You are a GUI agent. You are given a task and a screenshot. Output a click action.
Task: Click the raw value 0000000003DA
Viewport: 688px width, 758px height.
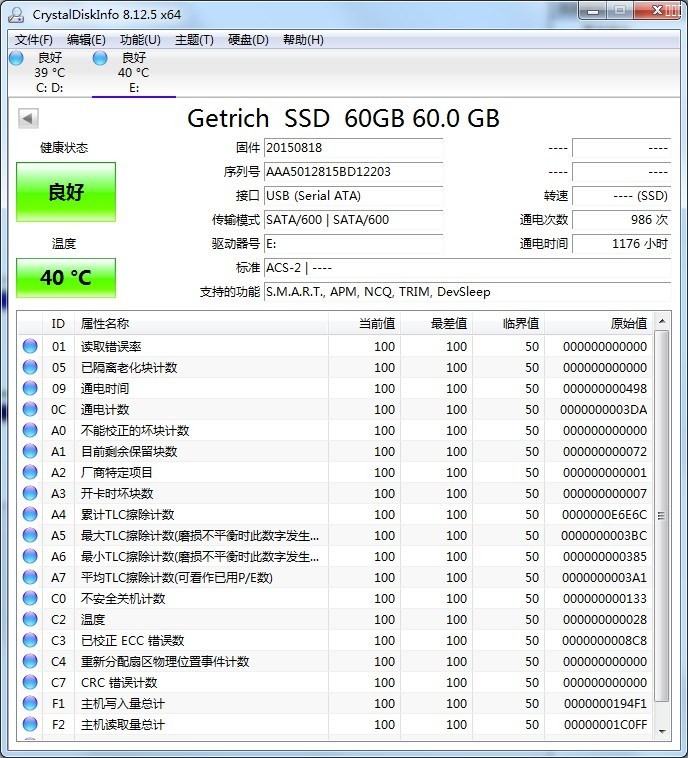click(x=603, y=409)
